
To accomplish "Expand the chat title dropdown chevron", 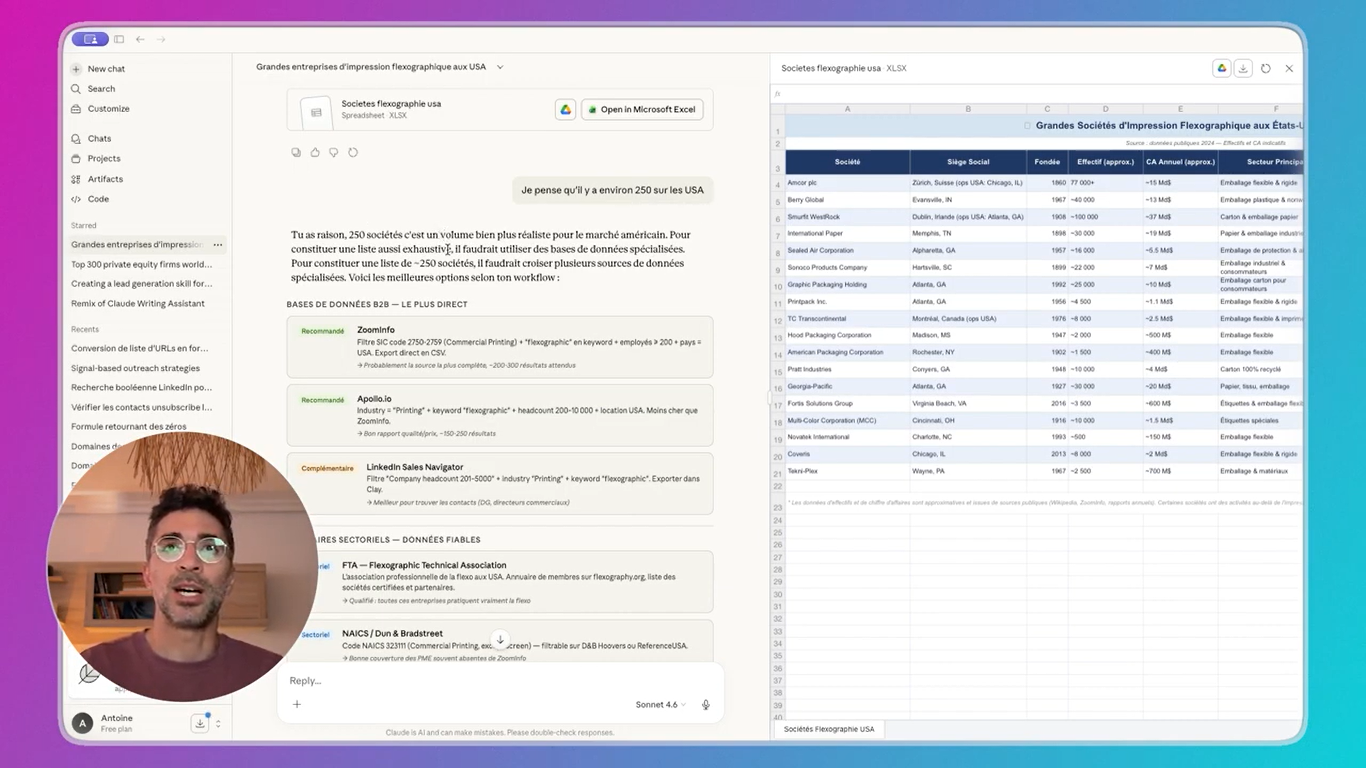I will [500, 67].
